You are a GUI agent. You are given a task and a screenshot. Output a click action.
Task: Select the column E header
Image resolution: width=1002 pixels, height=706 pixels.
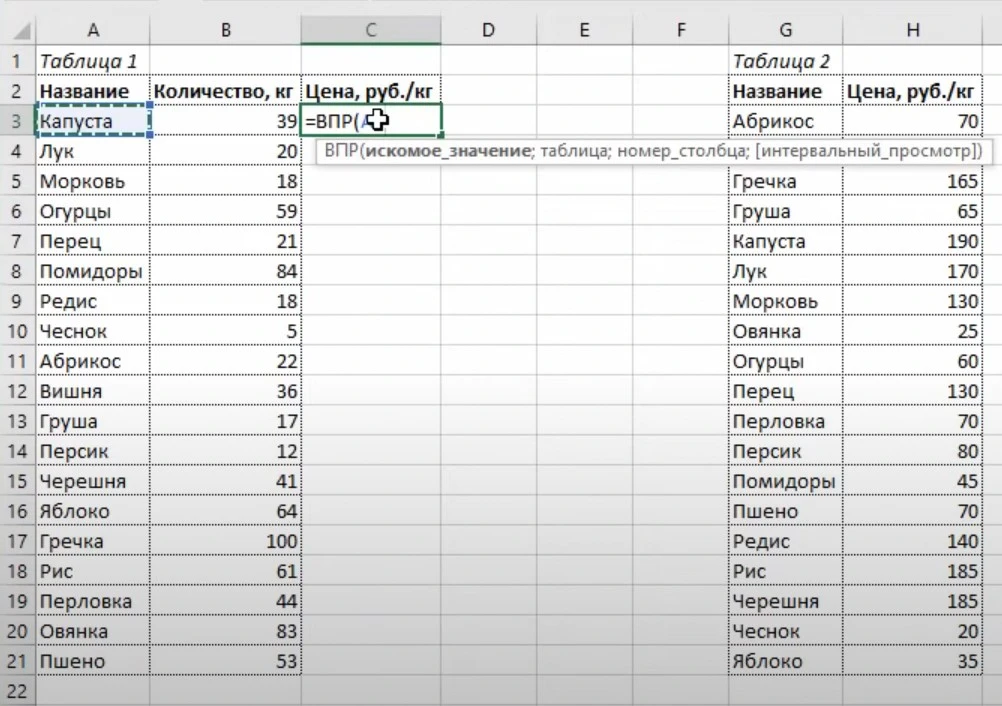tap(584, 30)
